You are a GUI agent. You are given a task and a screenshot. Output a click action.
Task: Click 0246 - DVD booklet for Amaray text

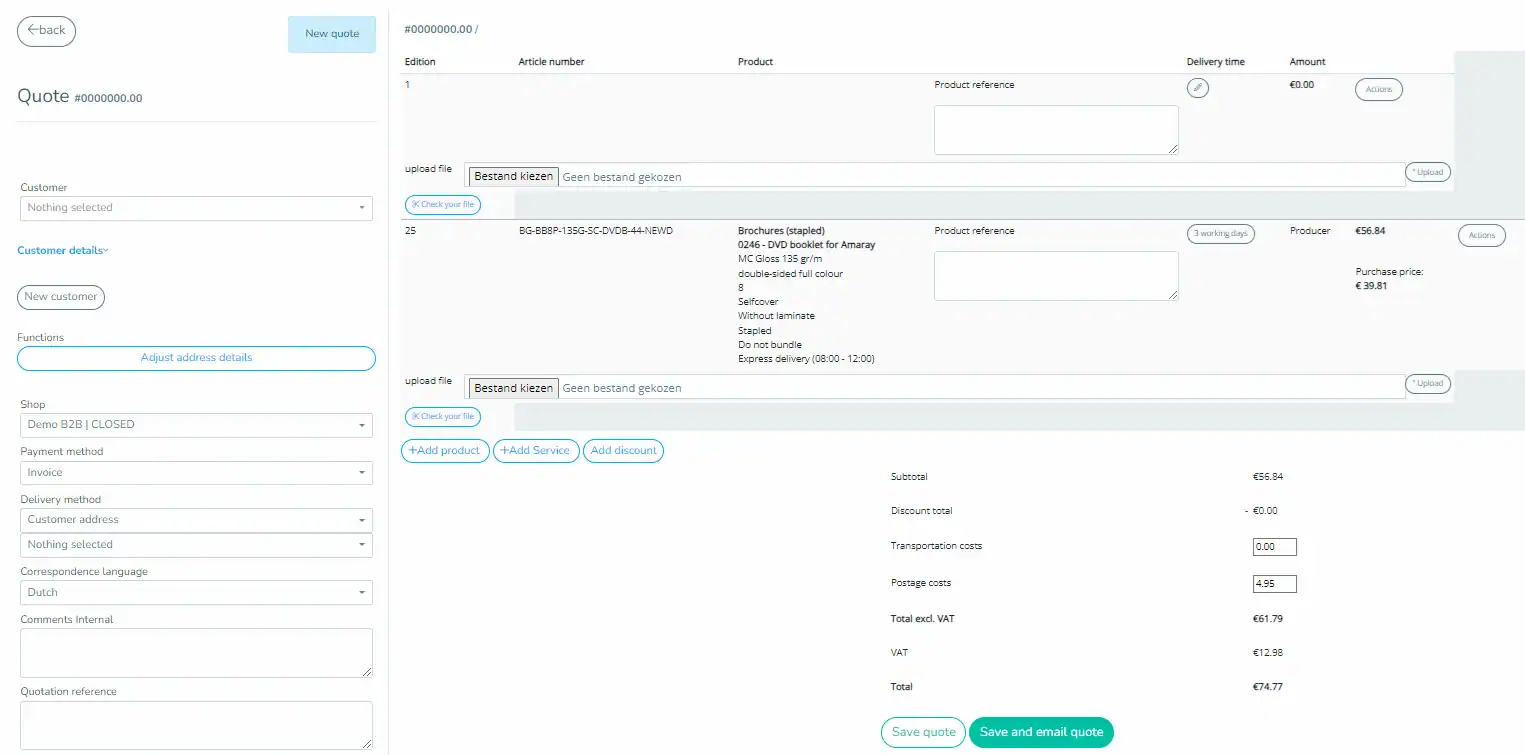pyautogui.click(x=806, y=245)
